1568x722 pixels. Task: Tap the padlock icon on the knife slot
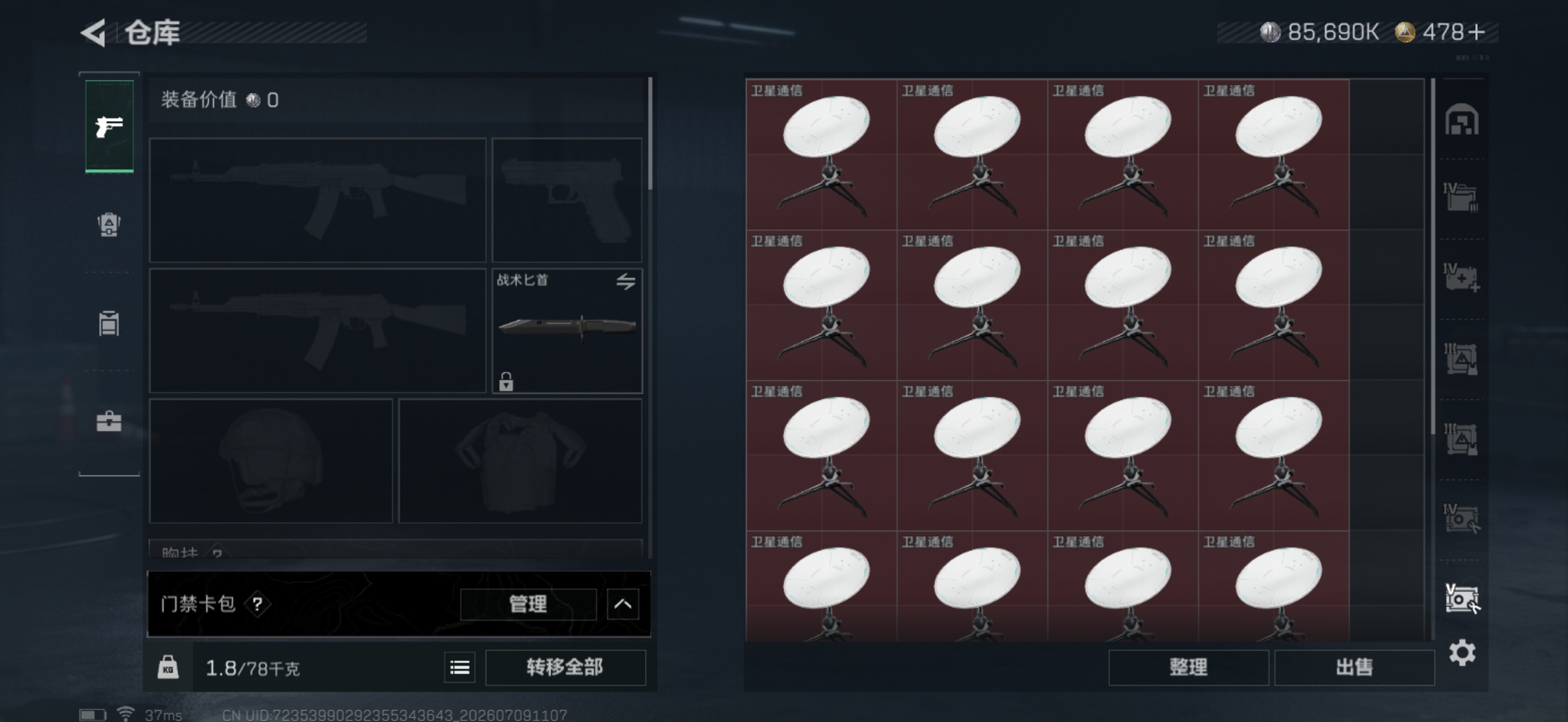coord(506,381)
